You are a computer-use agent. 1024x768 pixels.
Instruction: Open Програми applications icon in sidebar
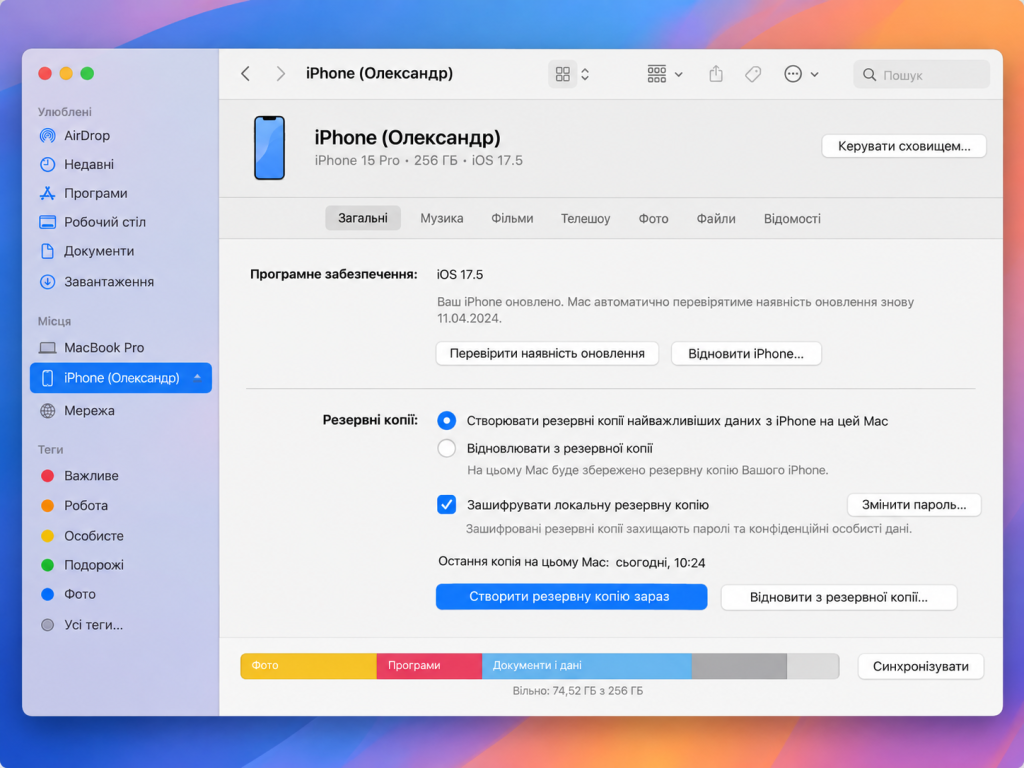pyautogui.click(x=48, y=193)
